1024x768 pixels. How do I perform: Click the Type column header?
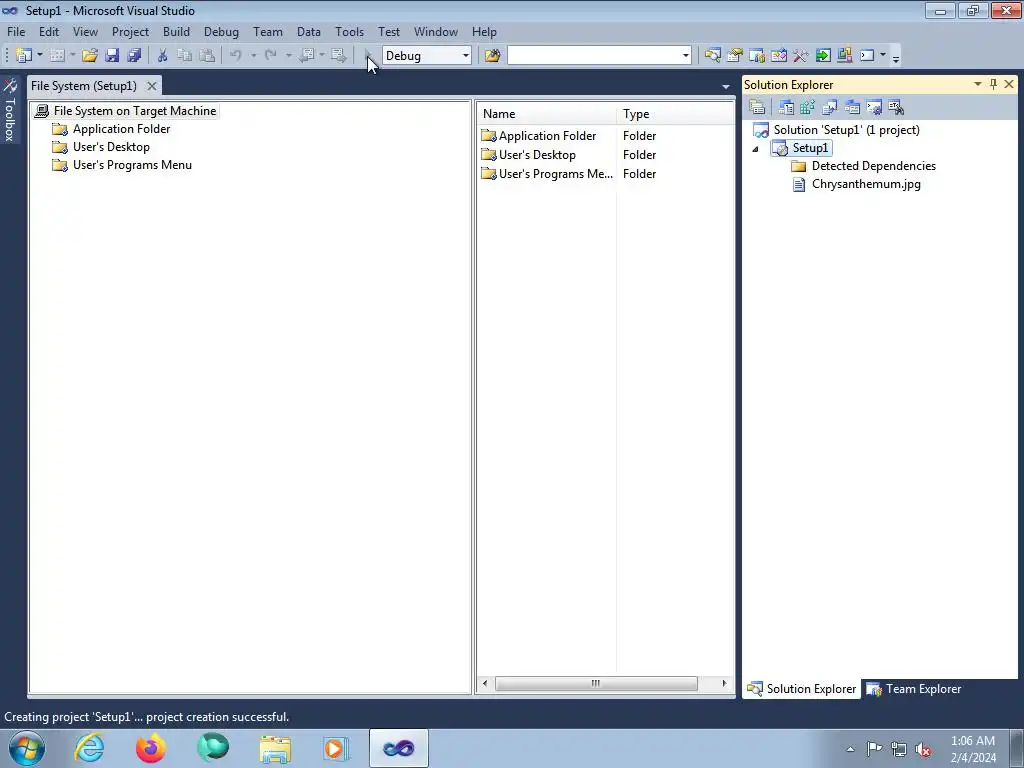pos(675,114)
